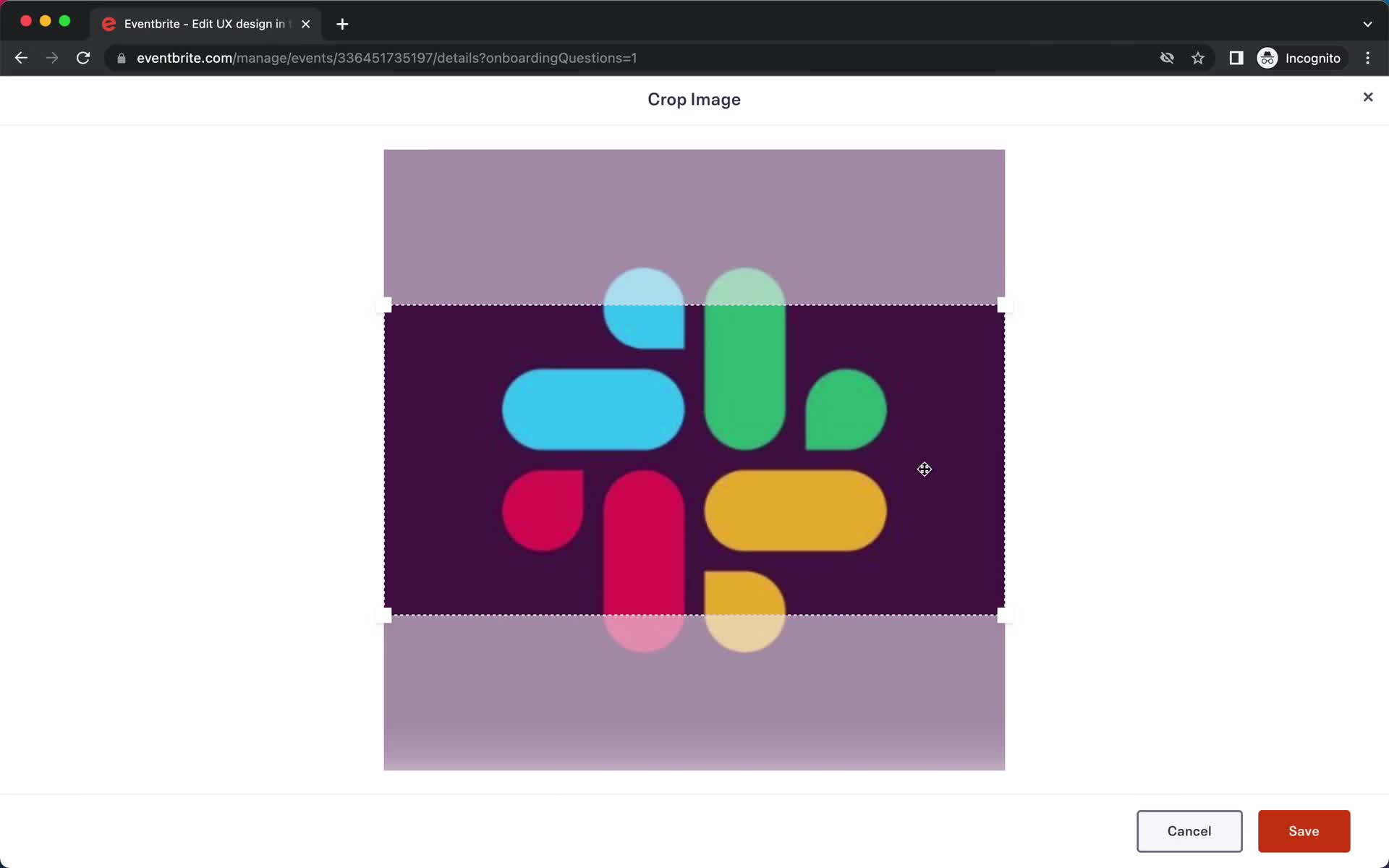Click the bottom-left crop handle
This screenshot has width=1389, height=868.
click(x=384, y=616)
